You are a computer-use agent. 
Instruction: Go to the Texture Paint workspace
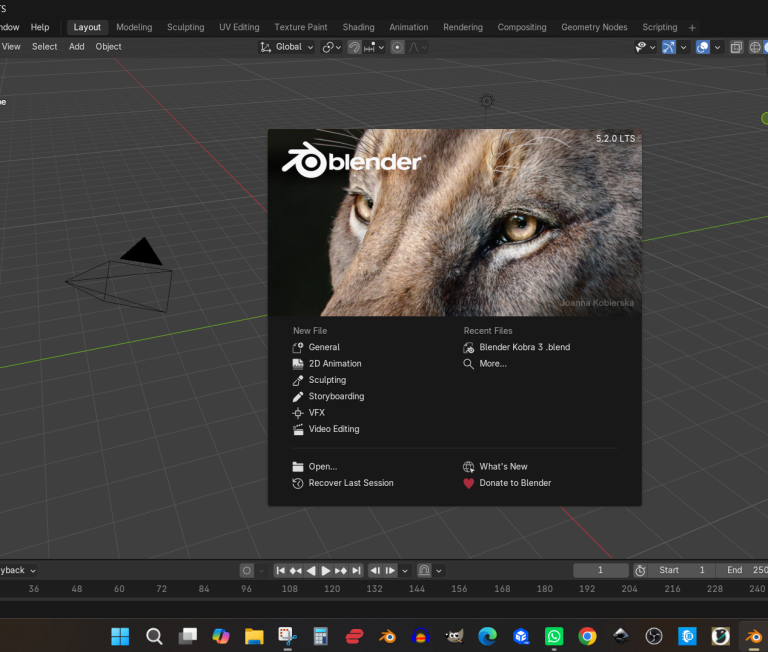point(301,27)
